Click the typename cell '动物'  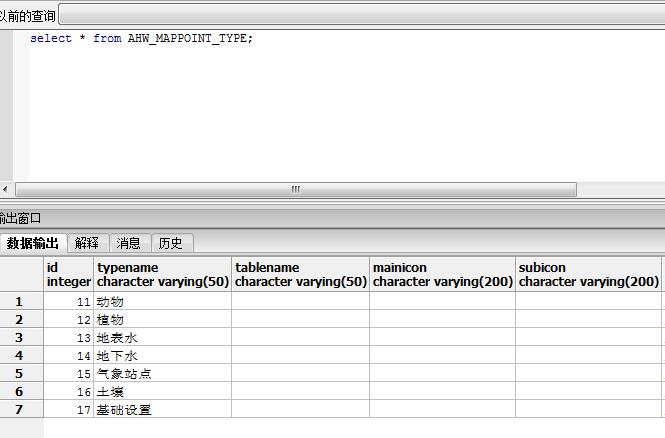pos(162,301)
